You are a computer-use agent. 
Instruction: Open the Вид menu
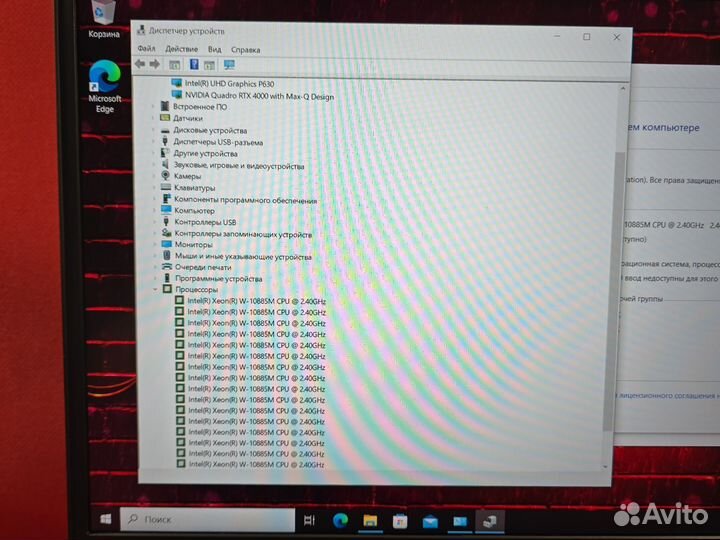pos(214,49)
